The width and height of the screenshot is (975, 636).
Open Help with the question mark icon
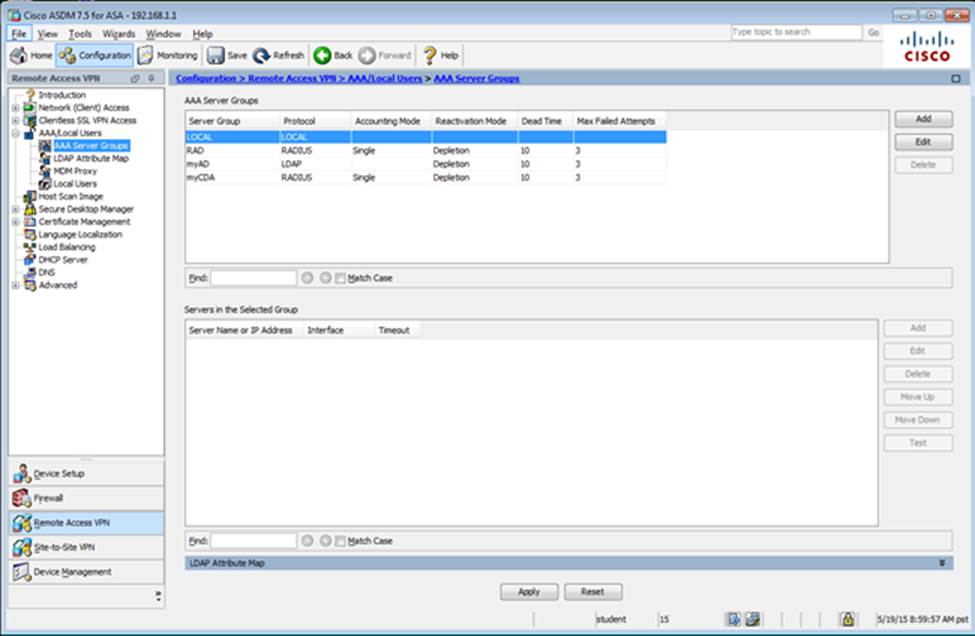430,56
